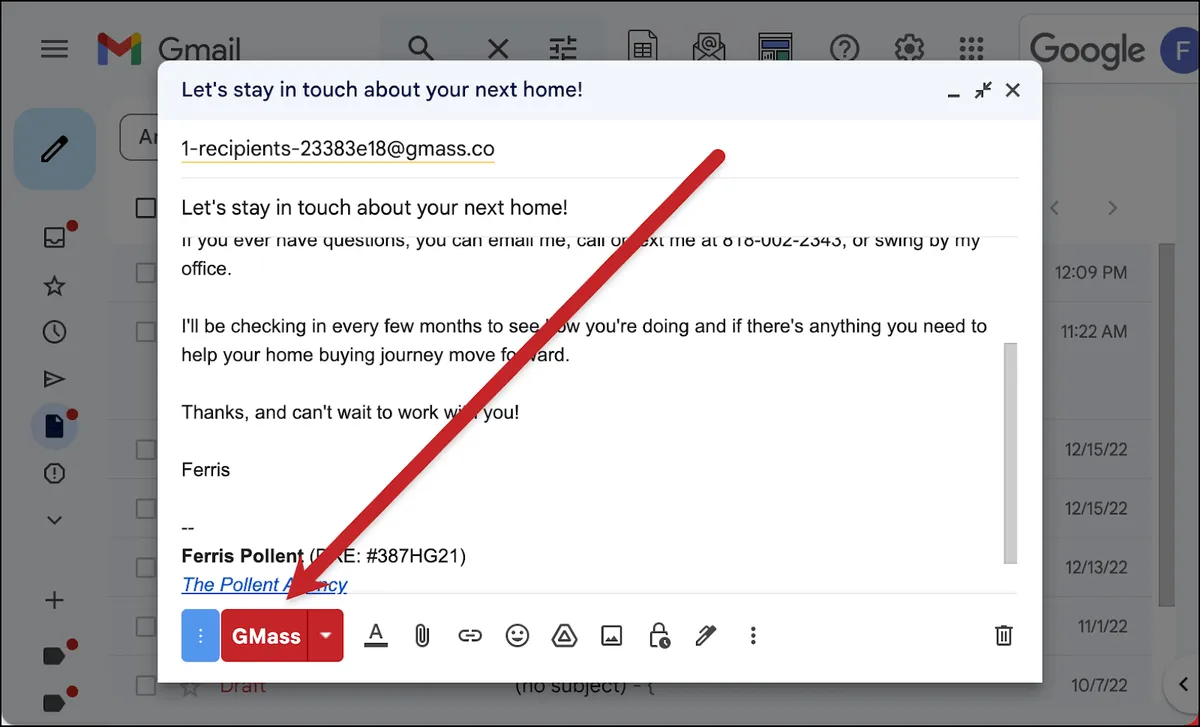The height and width of the screenshot is (727, 1200).
Task: Show search options sliders icon
Action: coord(564,48)
